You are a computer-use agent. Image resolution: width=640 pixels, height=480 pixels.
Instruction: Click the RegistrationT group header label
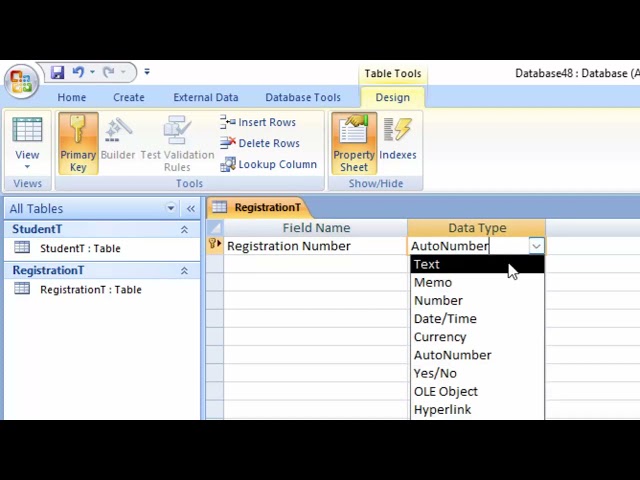coord(48,270)
